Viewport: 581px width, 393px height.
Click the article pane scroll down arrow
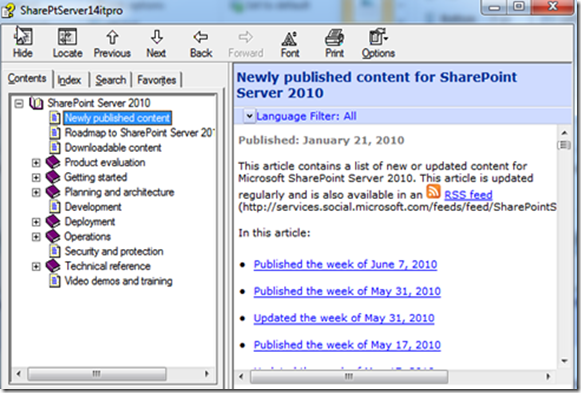[564, 360]
